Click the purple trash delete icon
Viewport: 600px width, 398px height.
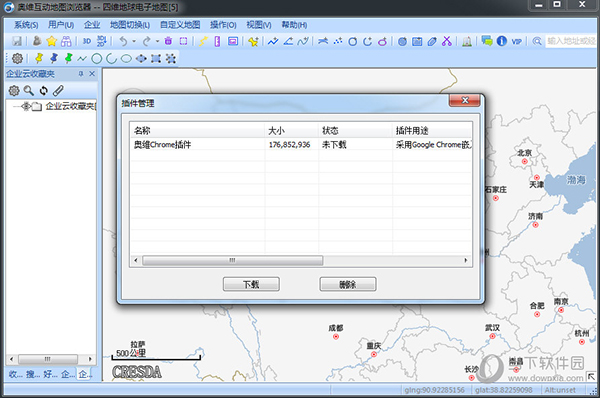pyautogui.click(x=168, y=41)
